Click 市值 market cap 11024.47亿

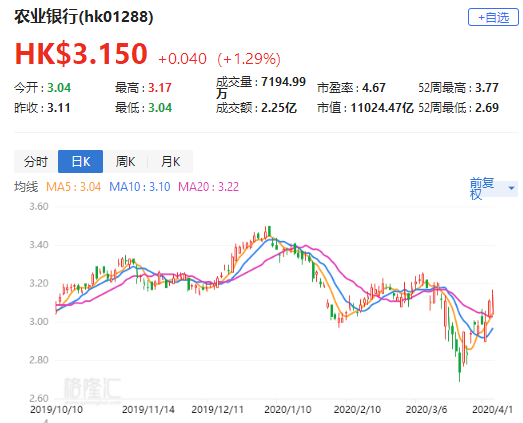[x=382, y=108]
